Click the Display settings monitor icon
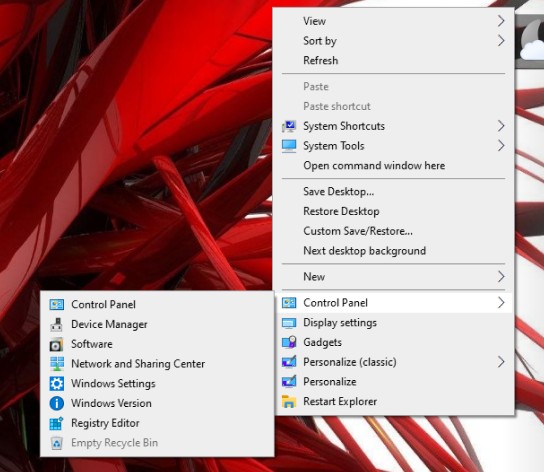This screenshot has height=472, width=544. click(x=289, y=323)
